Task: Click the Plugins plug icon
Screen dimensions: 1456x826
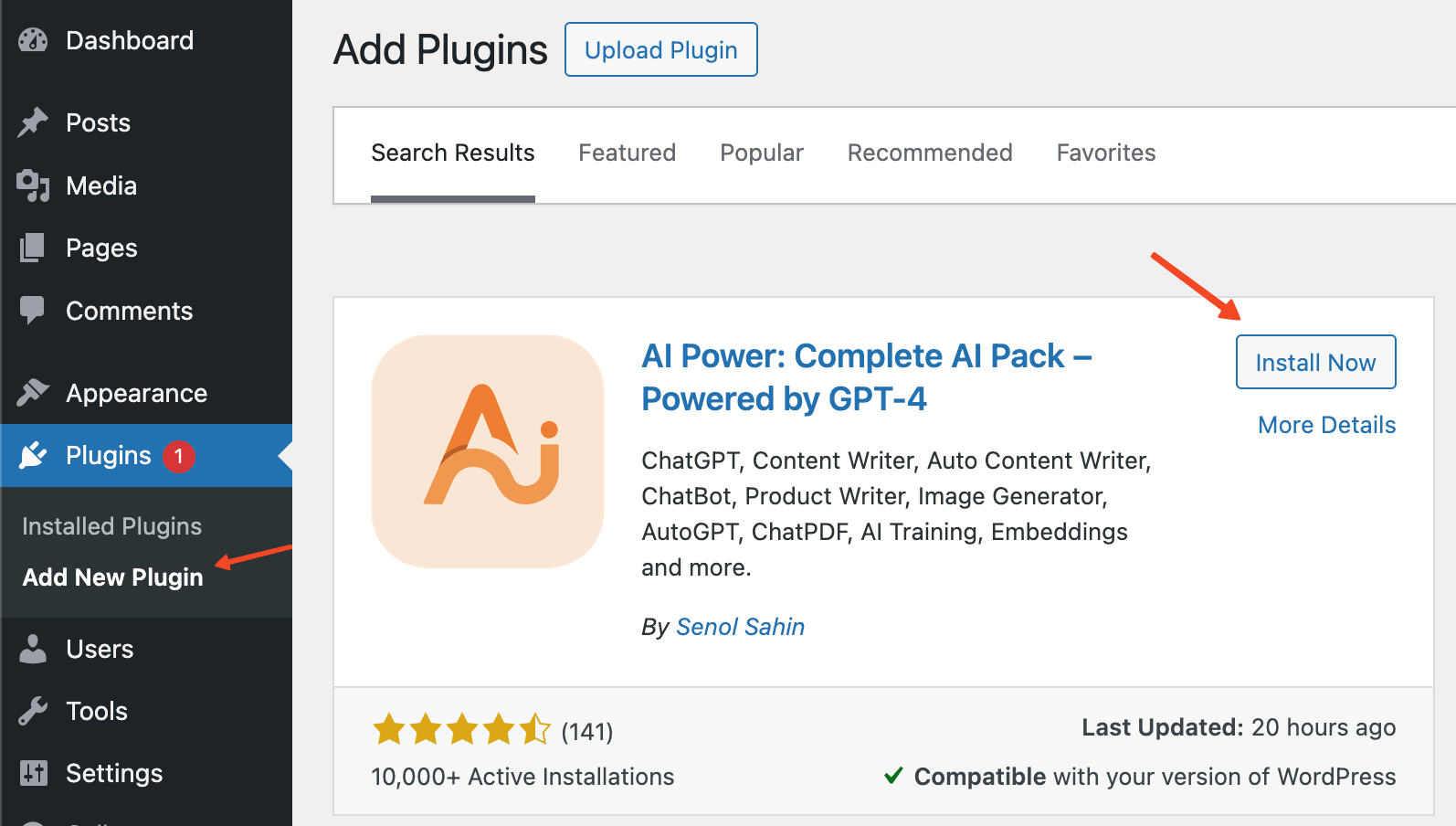Action: [33, 455]
